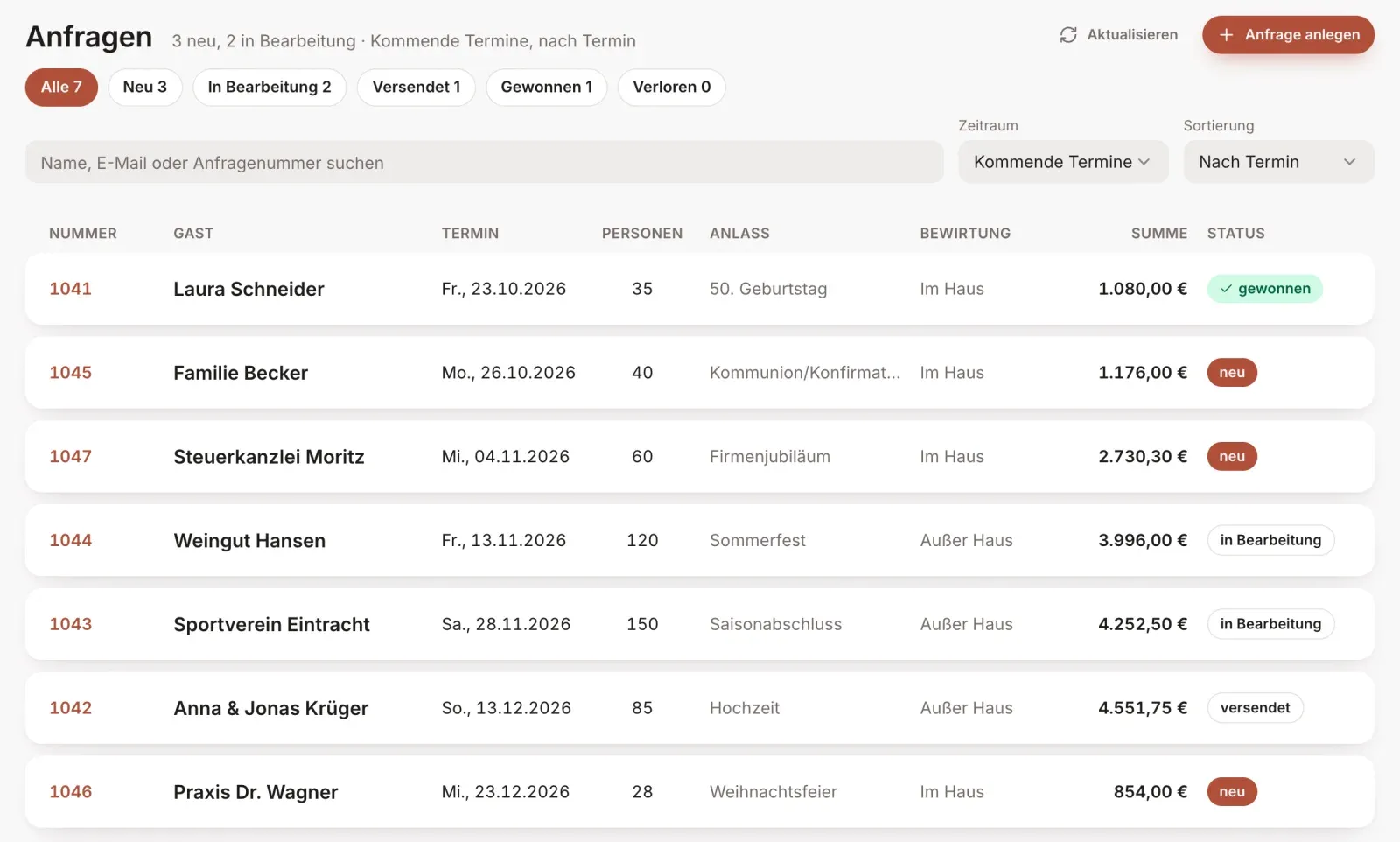Open request number 1041
1400x842 pixels.
click(x=70, y=289)
